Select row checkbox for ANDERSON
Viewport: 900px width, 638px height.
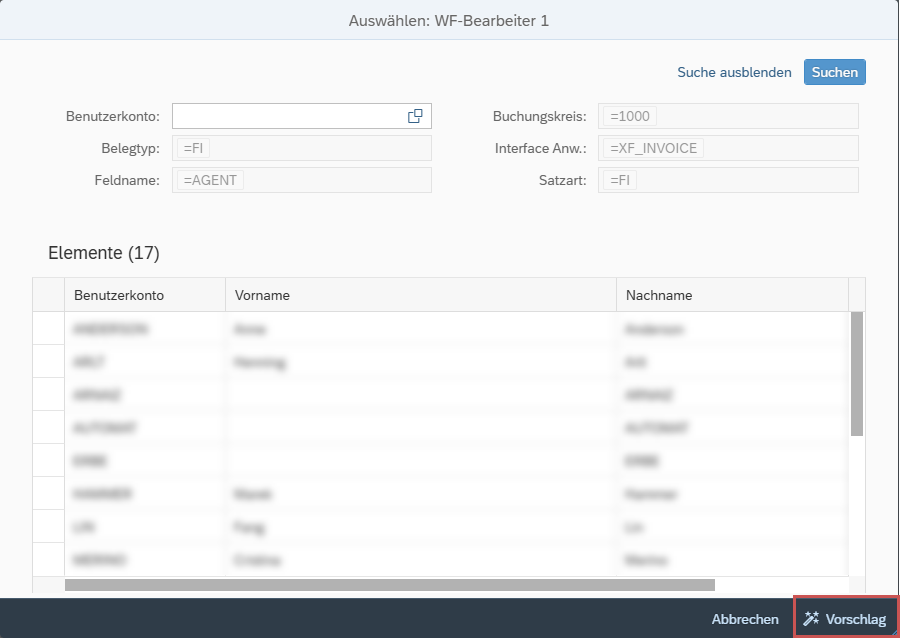48,329
